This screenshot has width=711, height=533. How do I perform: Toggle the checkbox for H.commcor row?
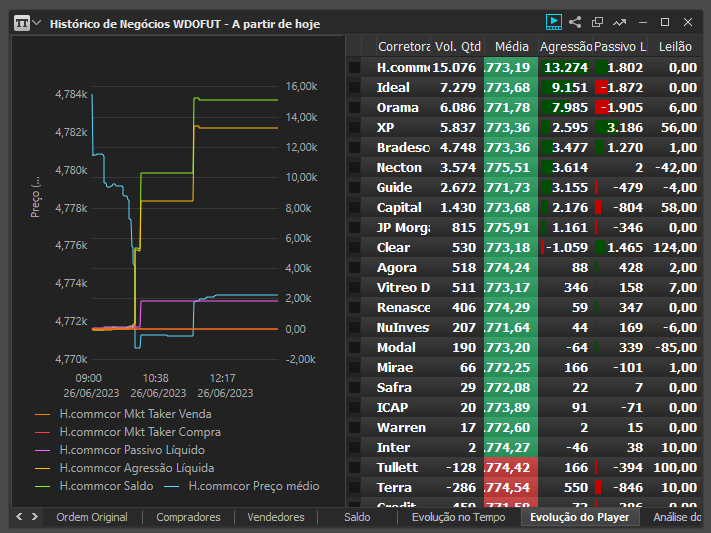pos(355,68)
